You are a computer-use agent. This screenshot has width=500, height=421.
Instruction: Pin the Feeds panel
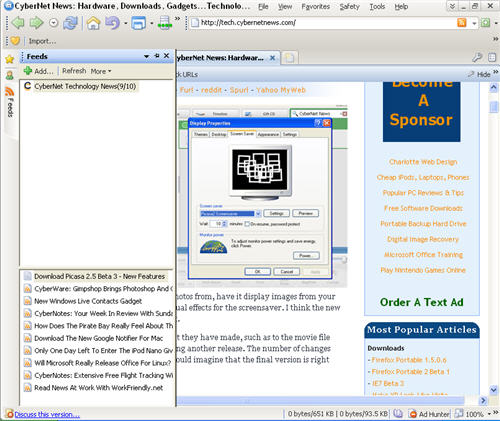tap(157, 56)
